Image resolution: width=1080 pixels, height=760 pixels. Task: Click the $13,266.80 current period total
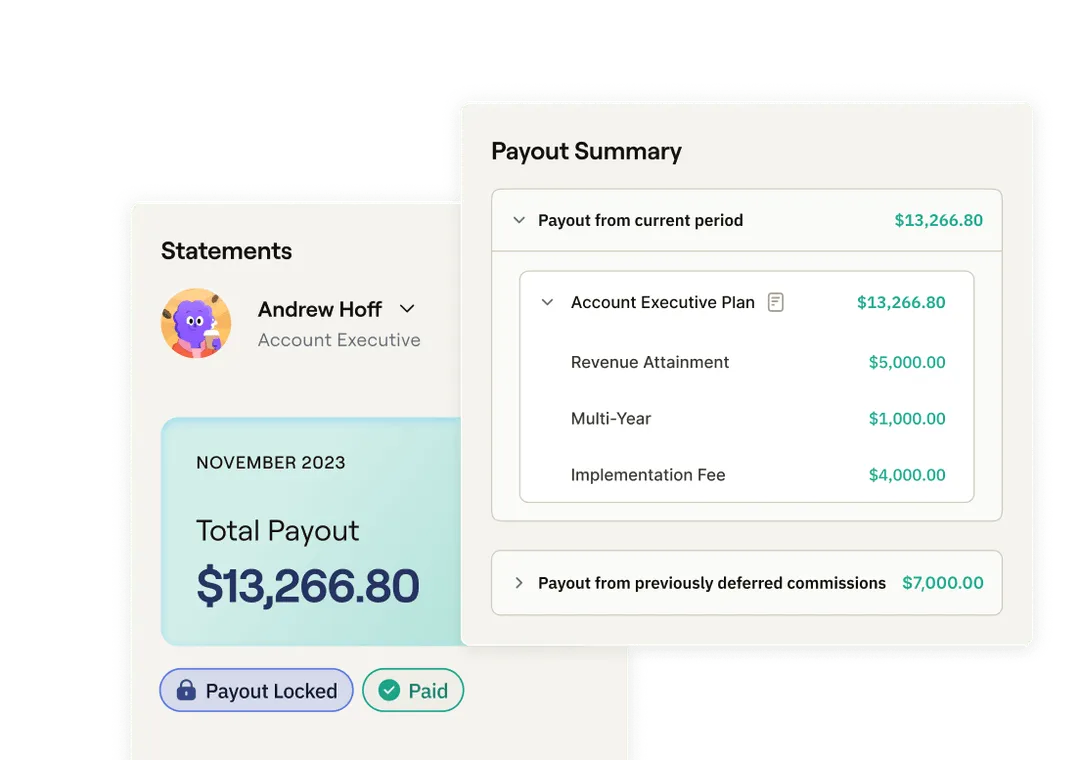[x=938, y=220]
